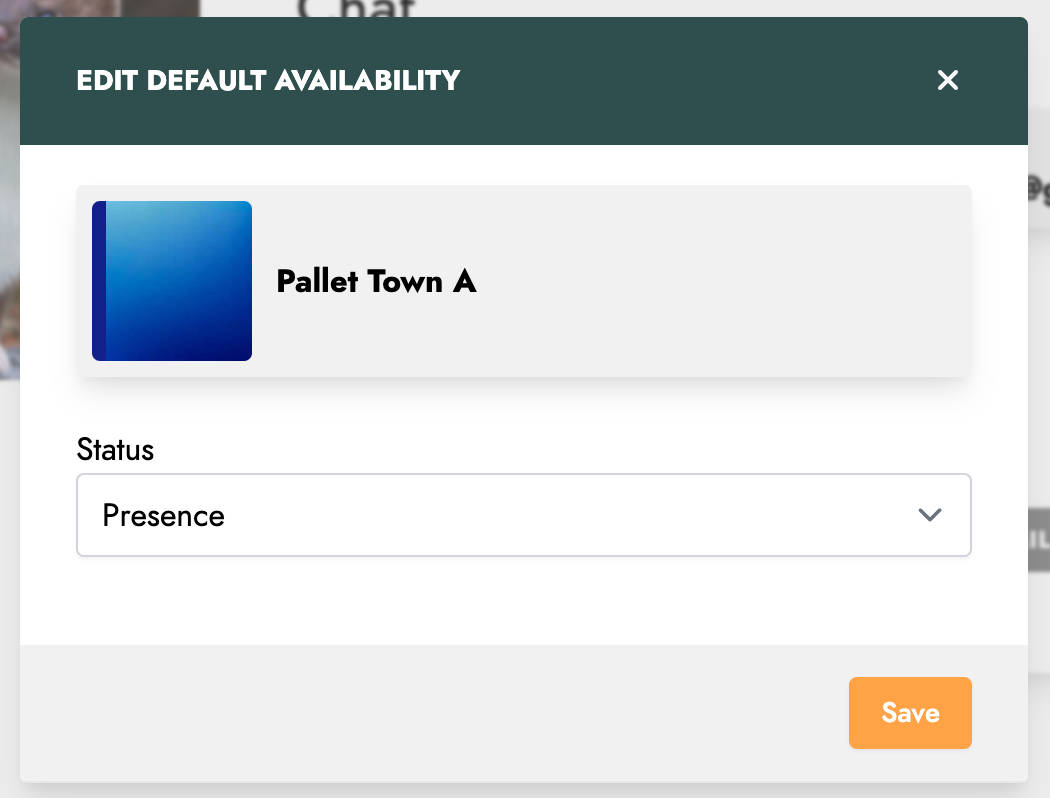Close the Edit Default Availability dialog
Viewport: 1050px width, 798px height.
(x=948, y=80)
